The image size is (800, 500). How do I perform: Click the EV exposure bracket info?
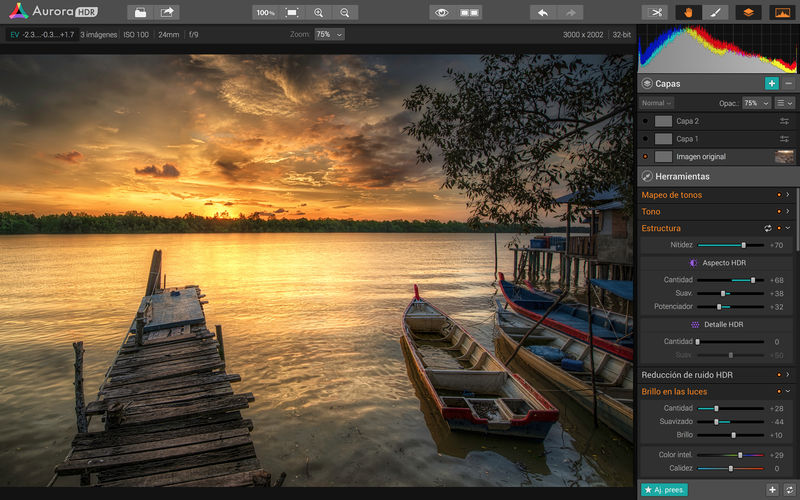pos(42,35)
